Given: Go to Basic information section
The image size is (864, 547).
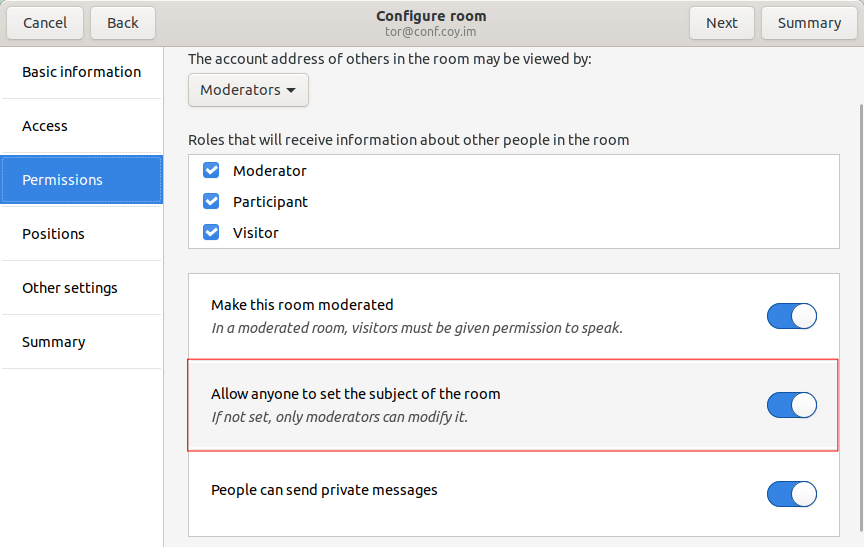Looking at the screenshot, I should (82, 72).
